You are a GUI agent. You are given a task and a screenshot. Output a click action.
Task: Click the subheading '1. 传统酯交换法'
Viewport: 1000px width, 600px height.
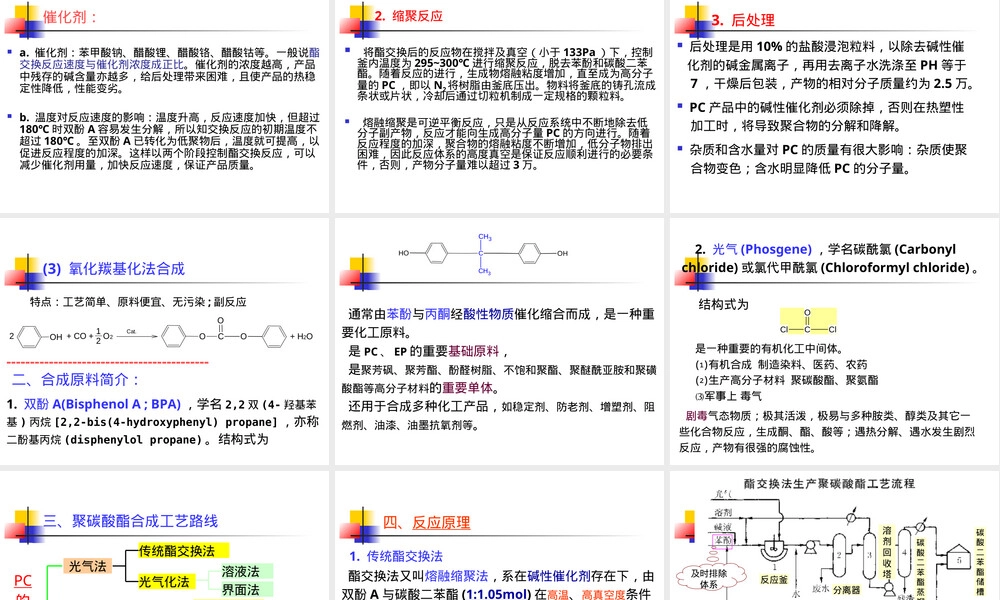[x=396, y=556]
